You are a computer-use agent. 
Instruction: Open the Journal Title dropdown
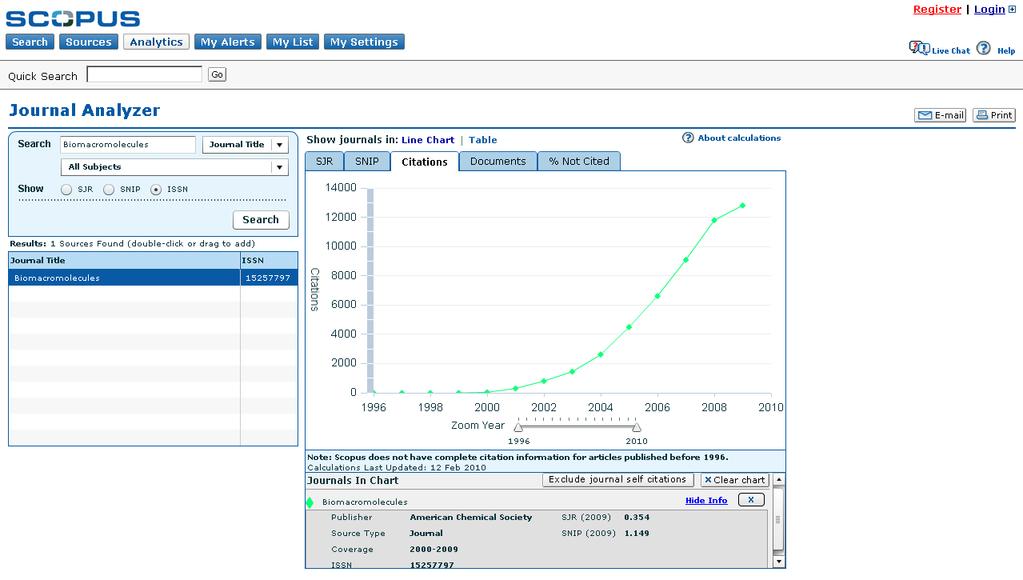click(245, 144)
